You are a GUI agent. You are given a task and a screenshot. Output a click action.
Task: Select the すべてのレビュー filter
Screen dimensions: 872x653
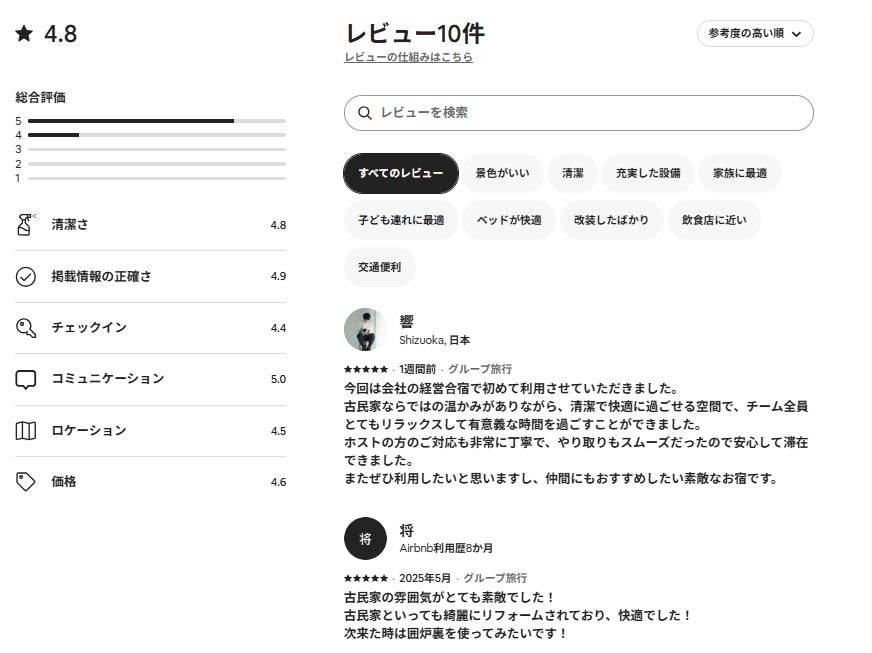point(400,173)
